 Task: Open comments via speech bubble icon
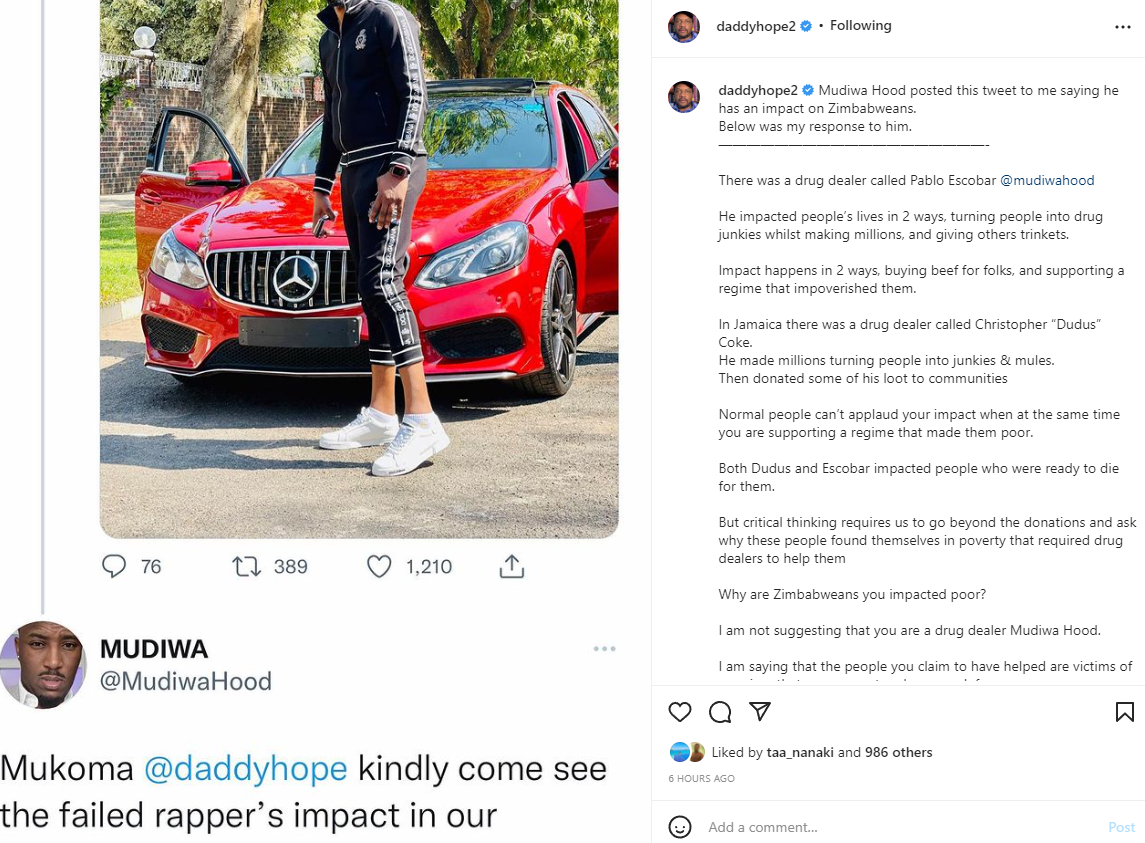click(x=719, y=712)
